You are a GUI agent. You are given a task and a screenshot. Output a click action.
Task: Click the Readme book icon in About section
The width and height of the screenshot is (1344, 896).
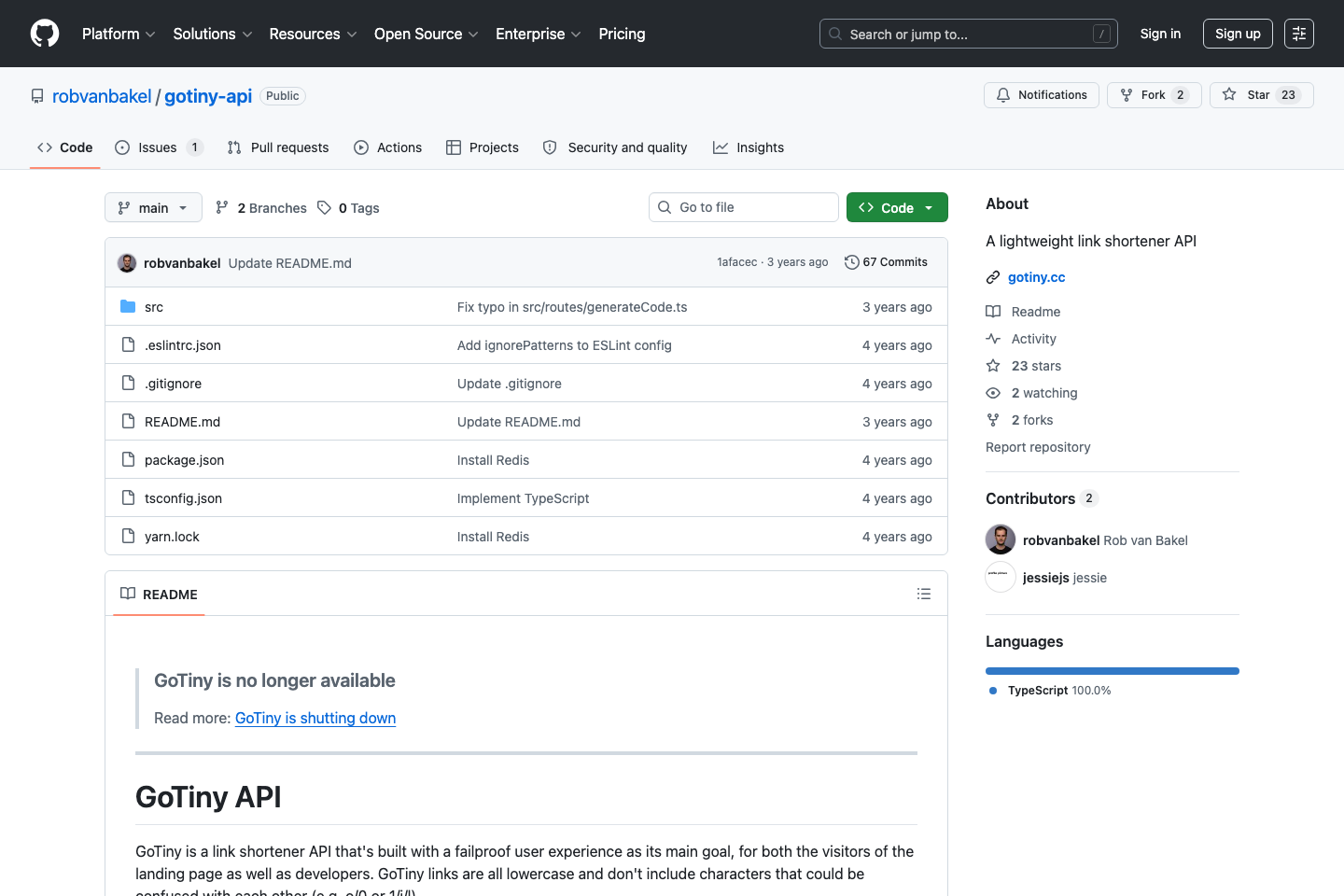click(x=993, y=311)
